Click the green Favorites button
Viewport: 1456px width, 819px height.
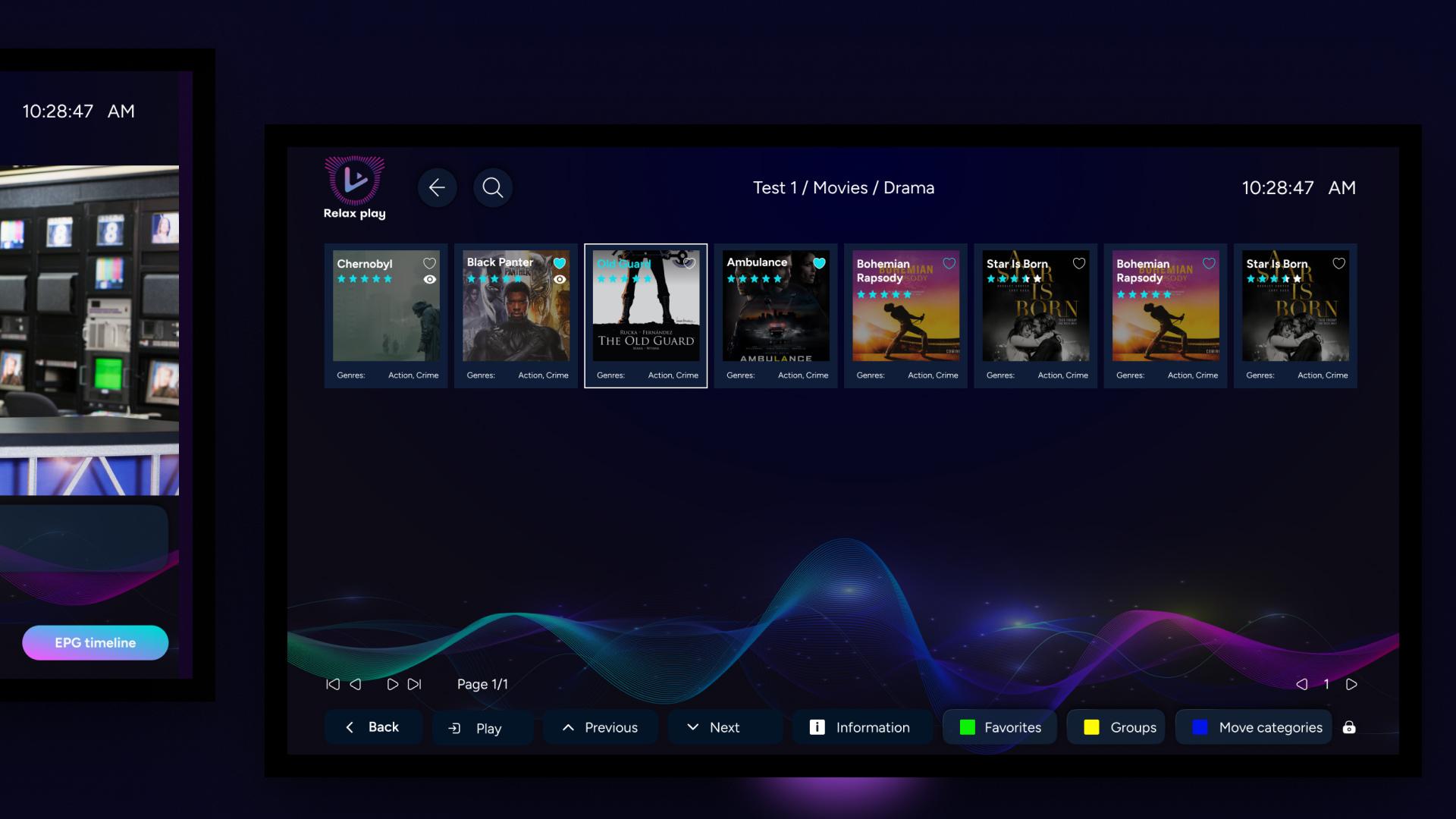tap(999, 727)
